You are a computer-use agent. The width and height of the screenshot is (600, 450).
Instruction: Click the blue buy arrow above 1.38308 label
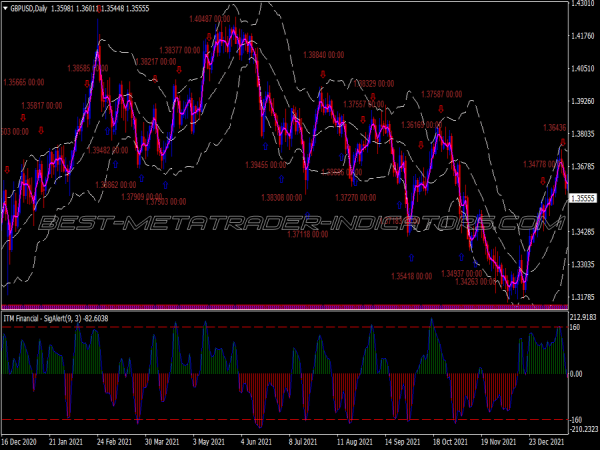coord(282,179)
